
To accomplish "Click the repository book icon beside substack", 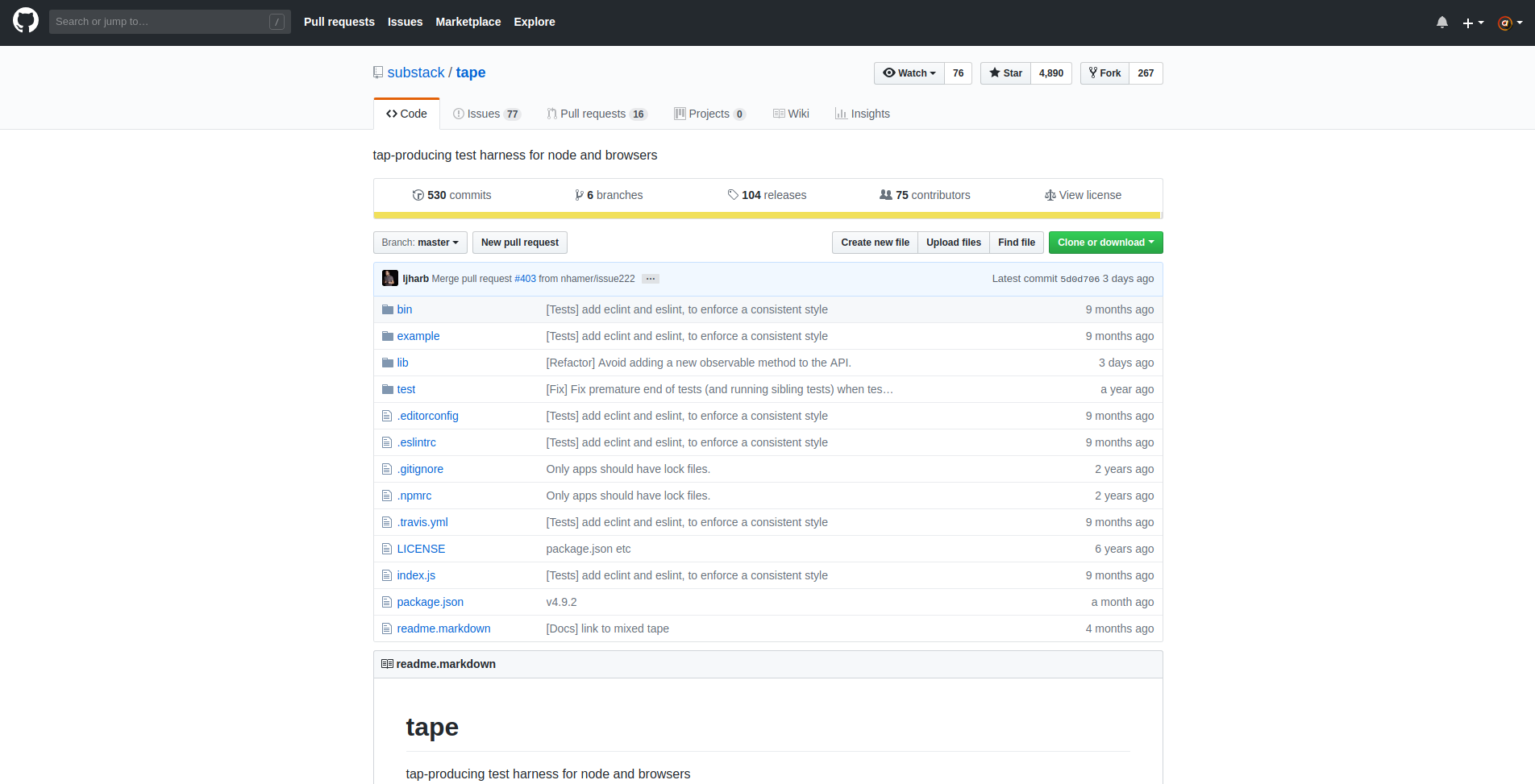I will (x=378, y=73).
